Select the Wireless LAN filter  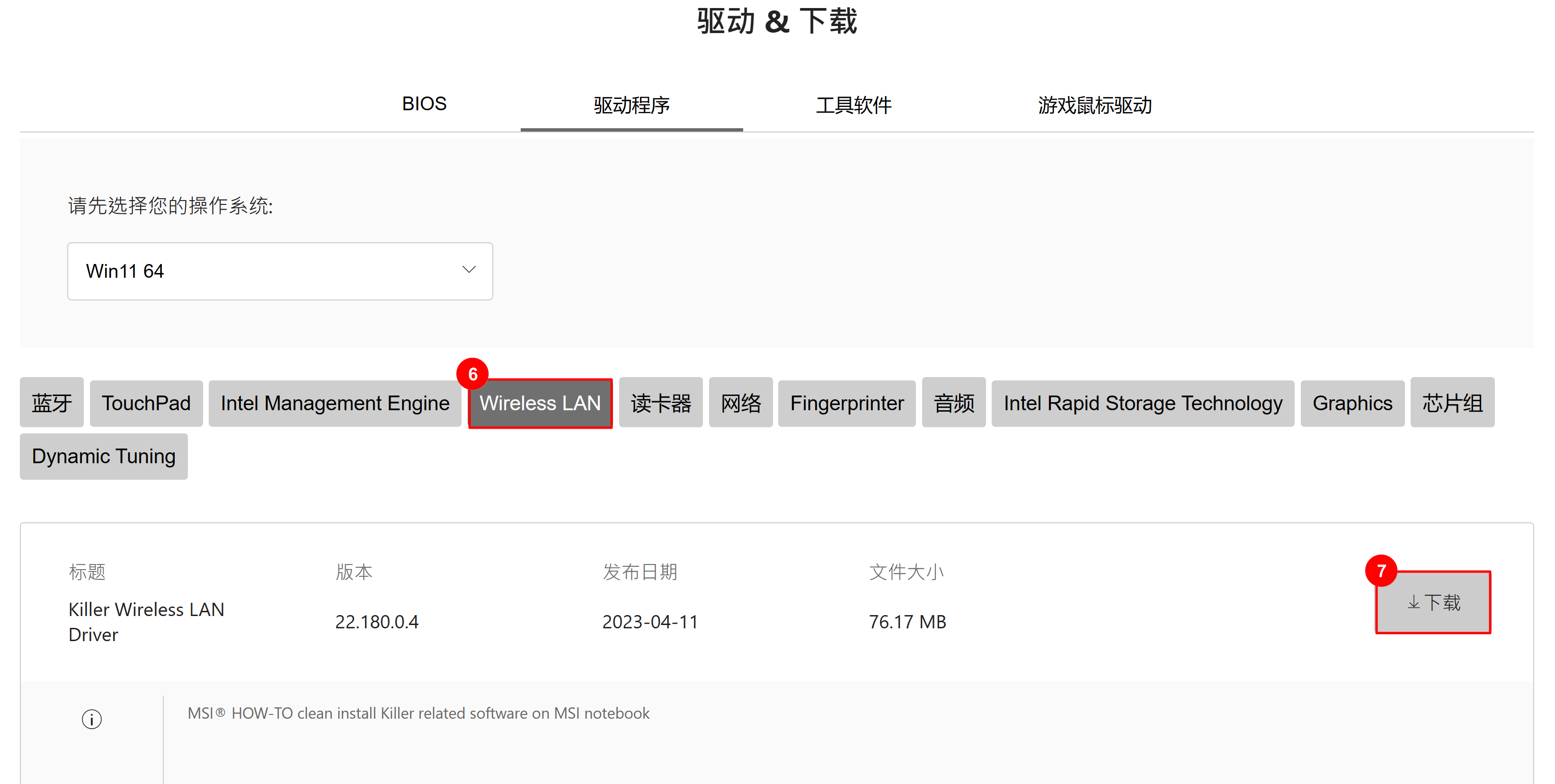540,403
